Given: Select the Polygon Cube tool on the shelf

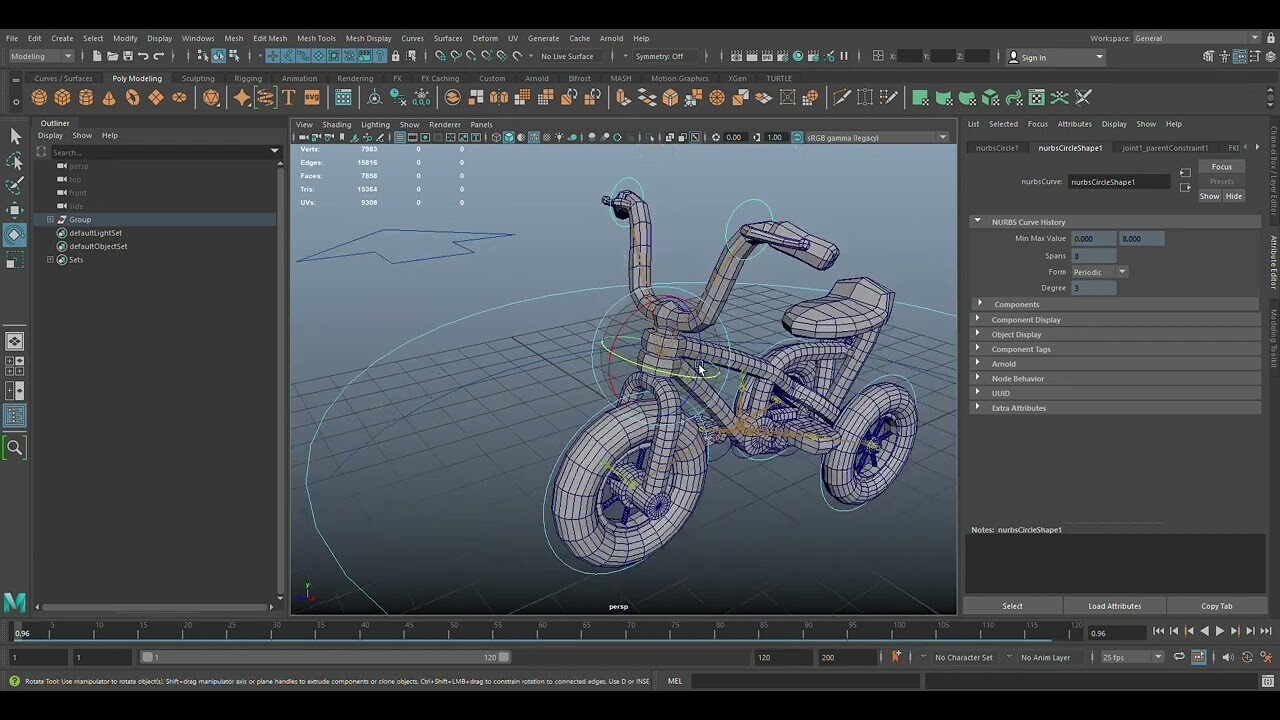Looking at the screenshot, I should (x=61, y=97).
